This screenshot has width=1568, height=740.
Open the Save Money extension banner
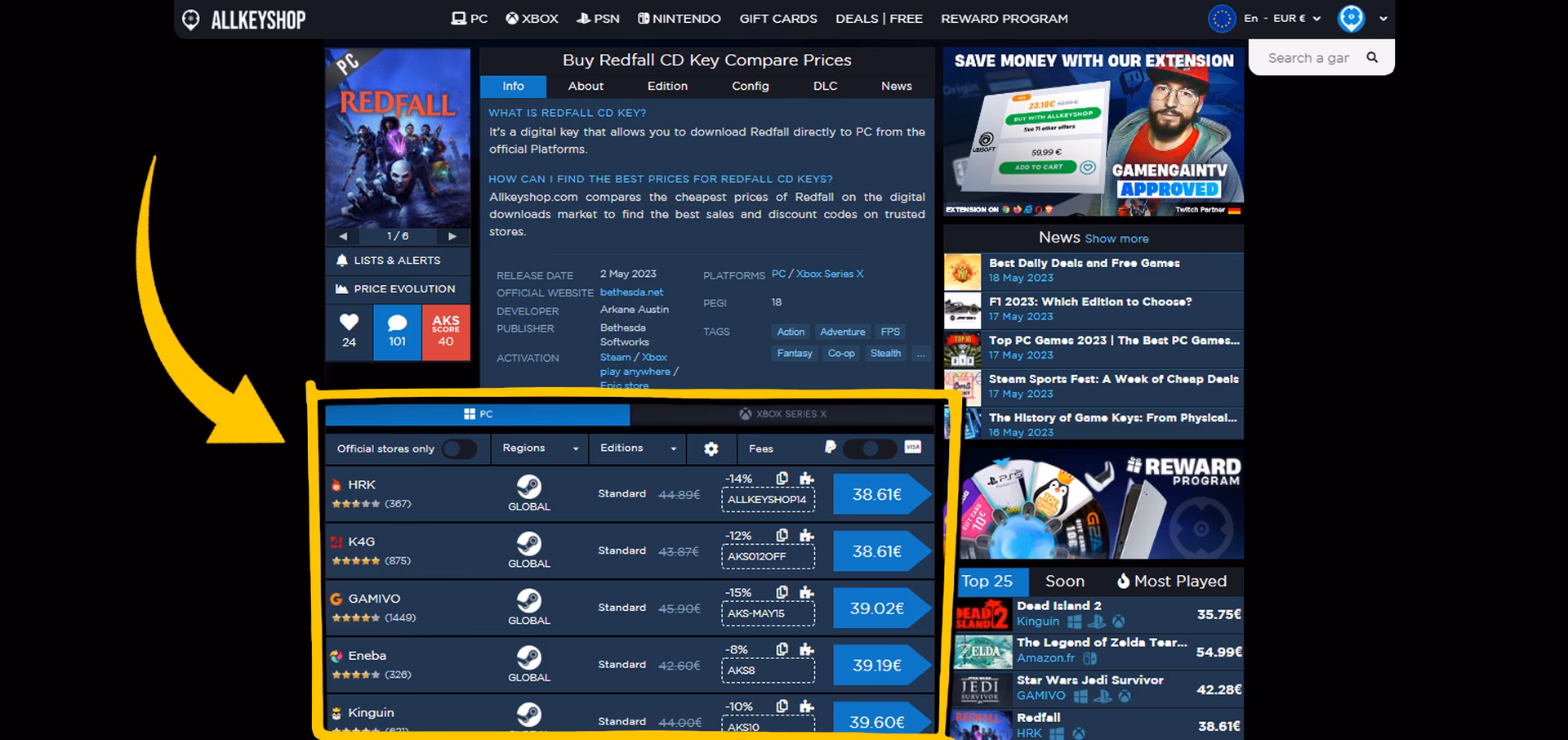click(x=1094, y=132)
